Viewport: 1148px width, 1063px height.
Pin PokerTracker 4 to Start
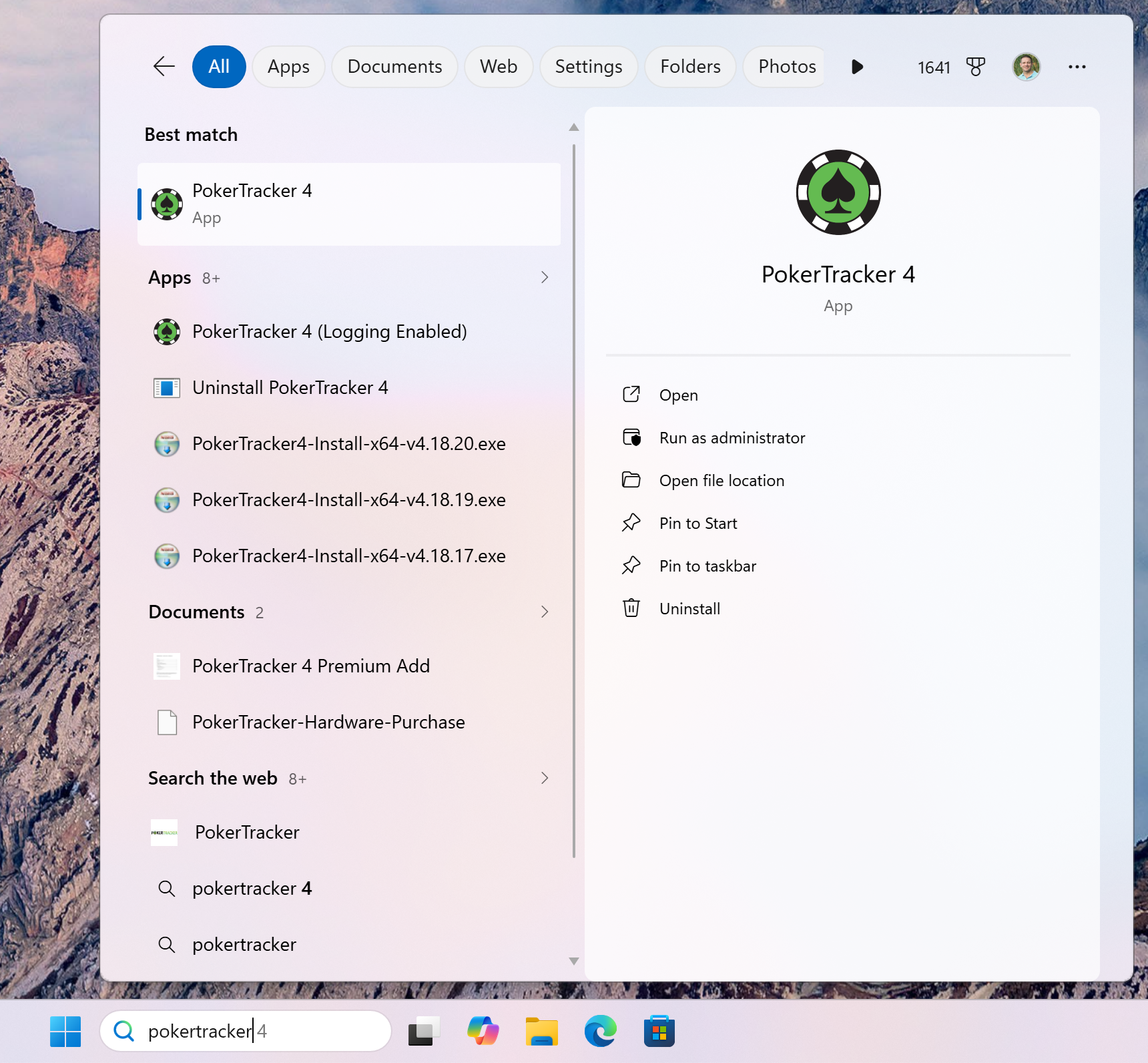tap(838, 523)
